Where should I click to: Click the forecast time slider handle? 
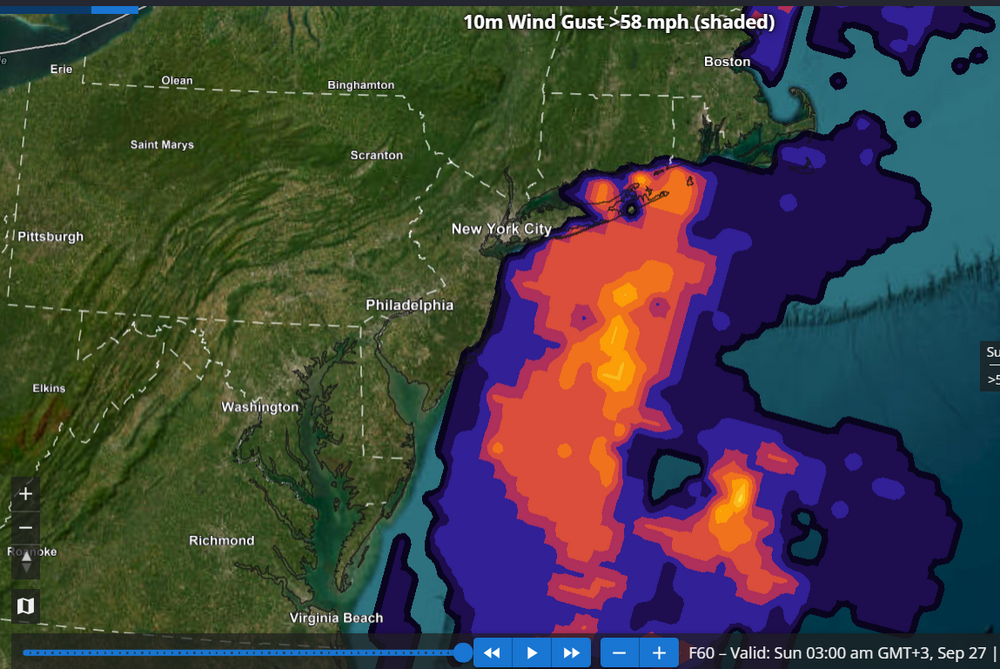click(x=463, y=652)
